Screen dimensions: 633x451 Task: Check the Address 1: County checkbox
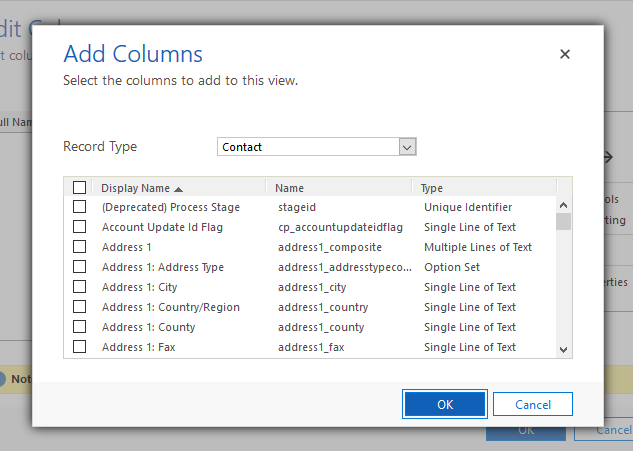80,326
